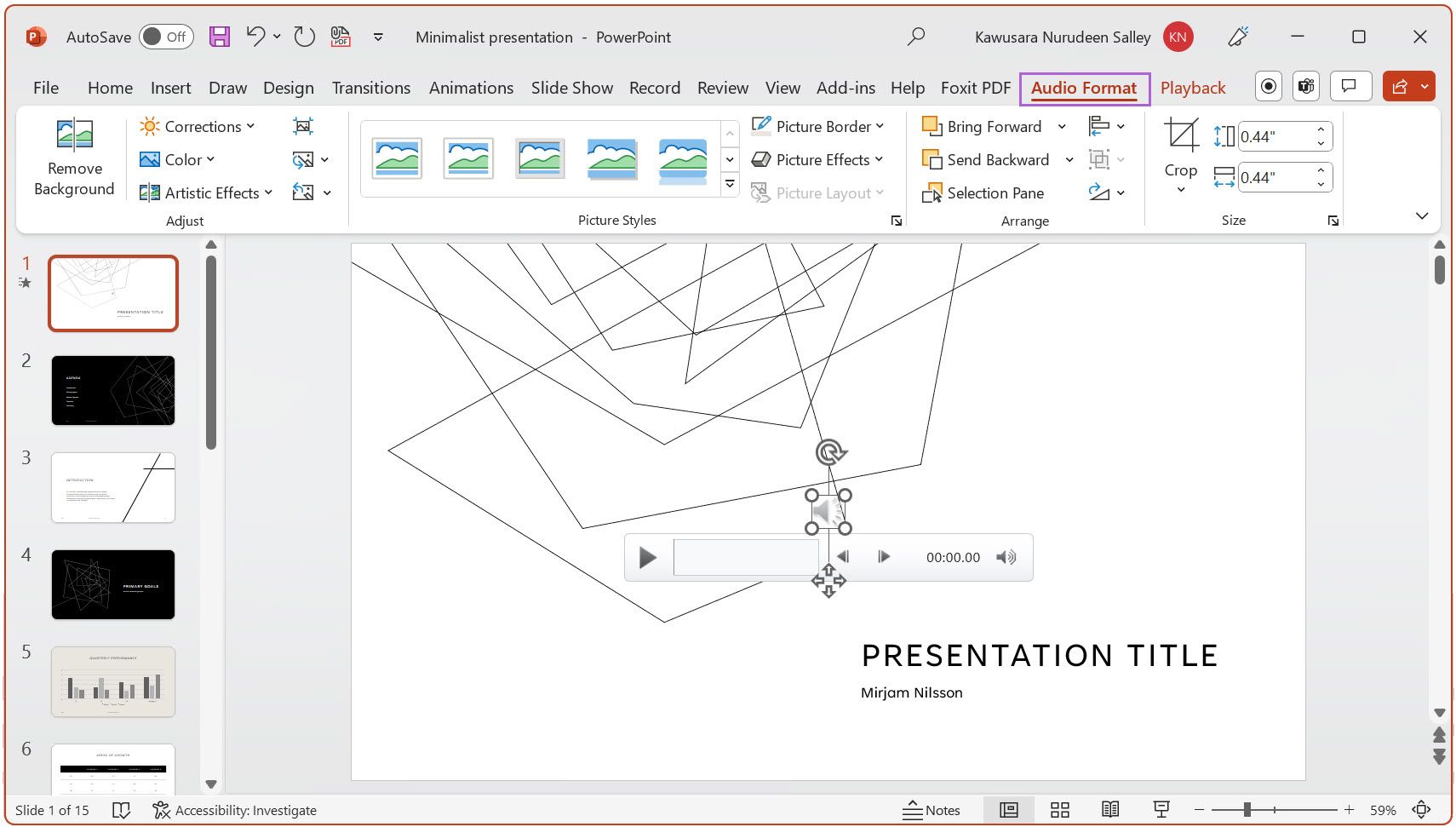Click the Record button icon in ribbon
Screen dimensions: 1456x827
pyautogui.click(x=1269, y=86)
